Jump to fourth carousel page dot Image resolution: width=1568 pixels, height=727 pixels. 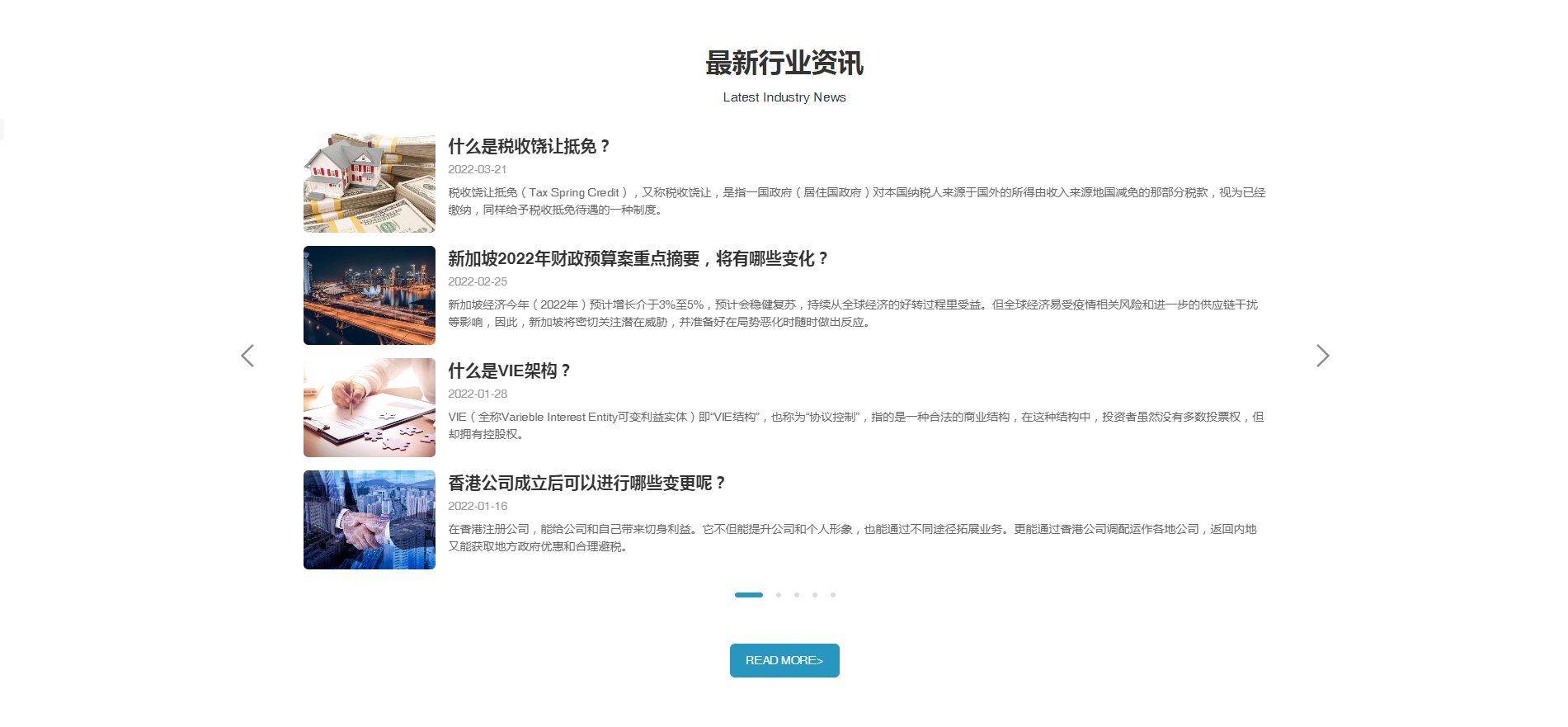pos(815,595)
